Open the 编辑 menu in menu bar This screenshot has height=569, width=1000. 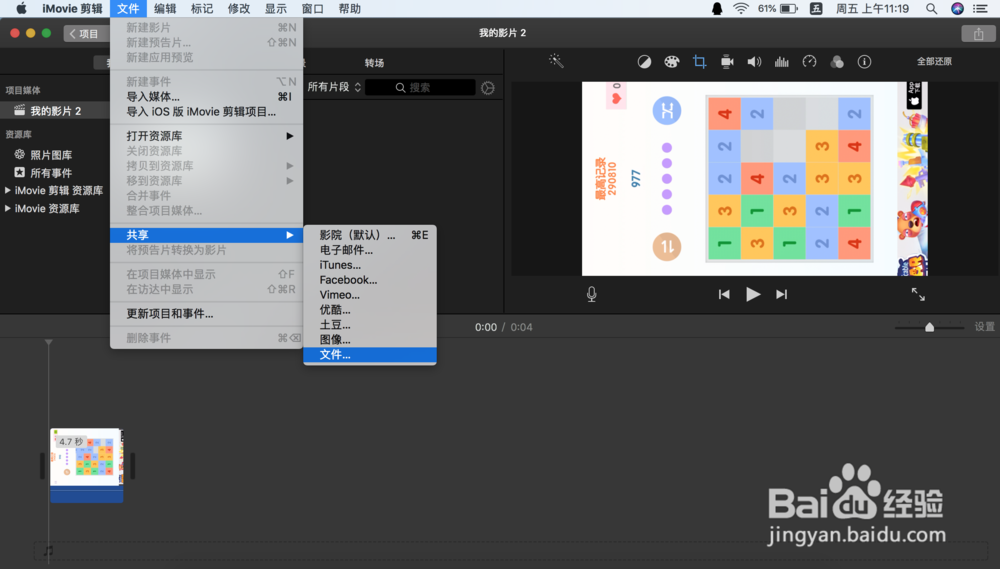[165, 8]
